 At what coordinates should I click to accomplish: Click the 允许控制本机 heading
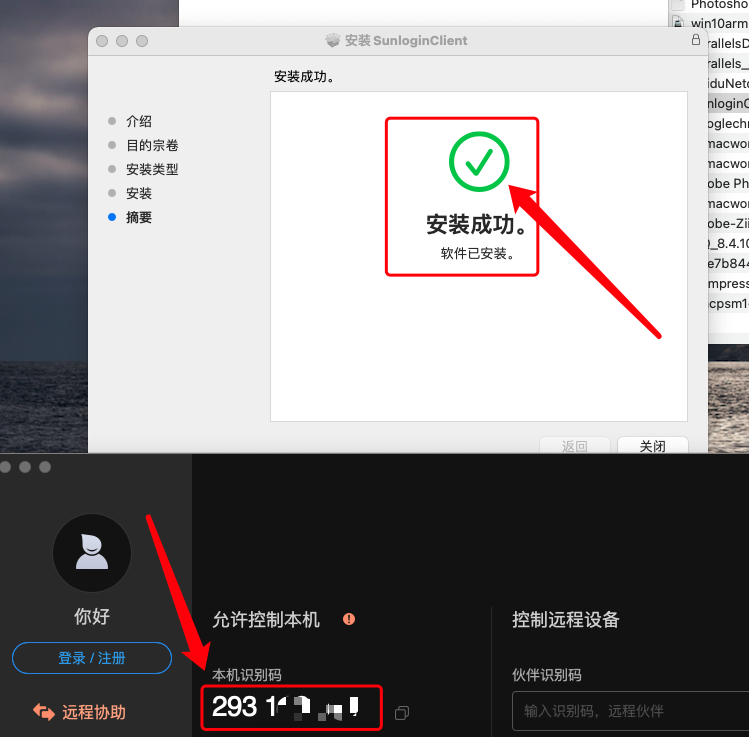(x=266, y=620)
